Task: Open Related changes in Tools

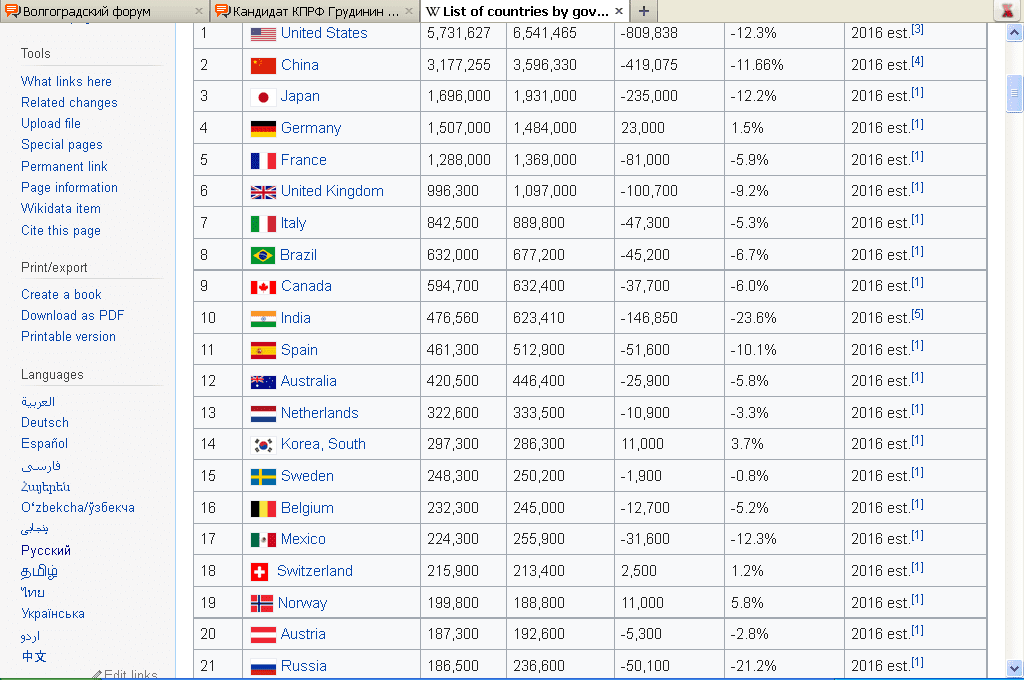Action: [69, 103]
